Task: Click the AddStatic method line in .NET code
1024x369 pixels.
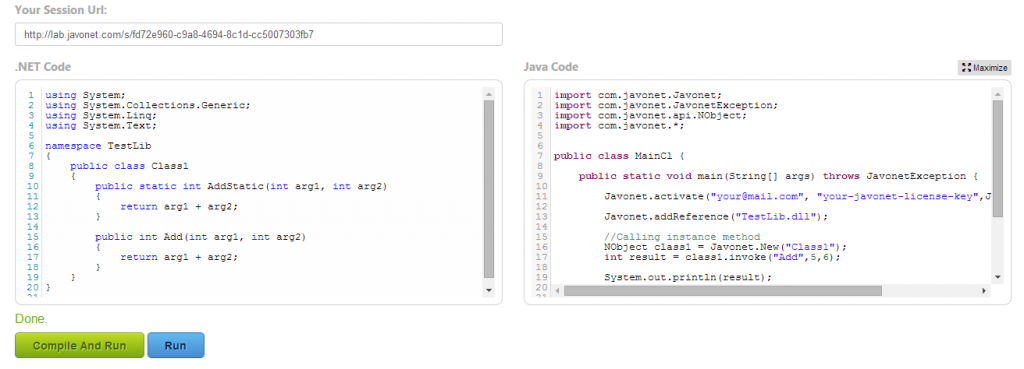Action: point(241,186)
